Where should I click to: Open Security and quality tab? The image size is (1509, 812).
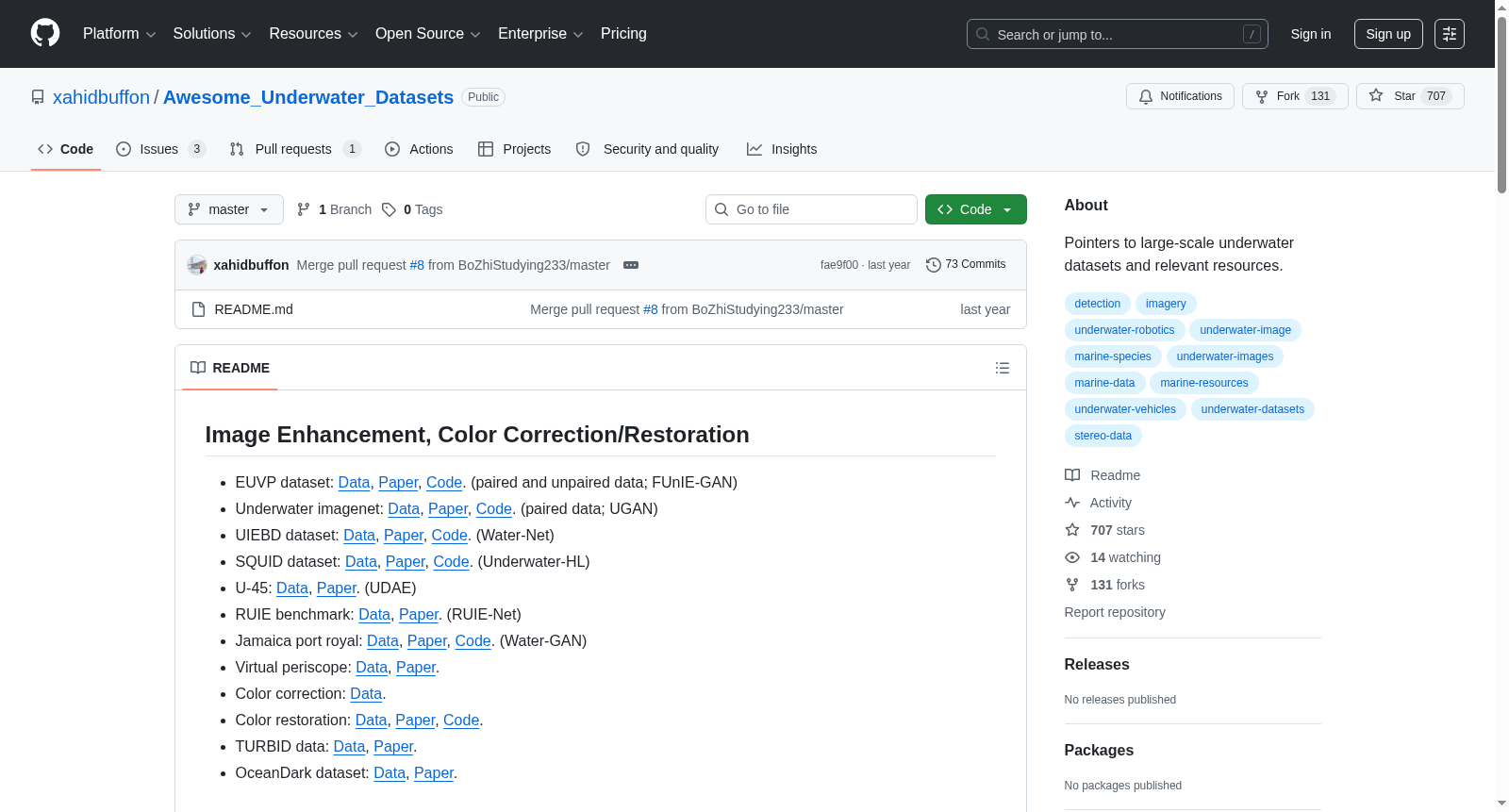647,149
